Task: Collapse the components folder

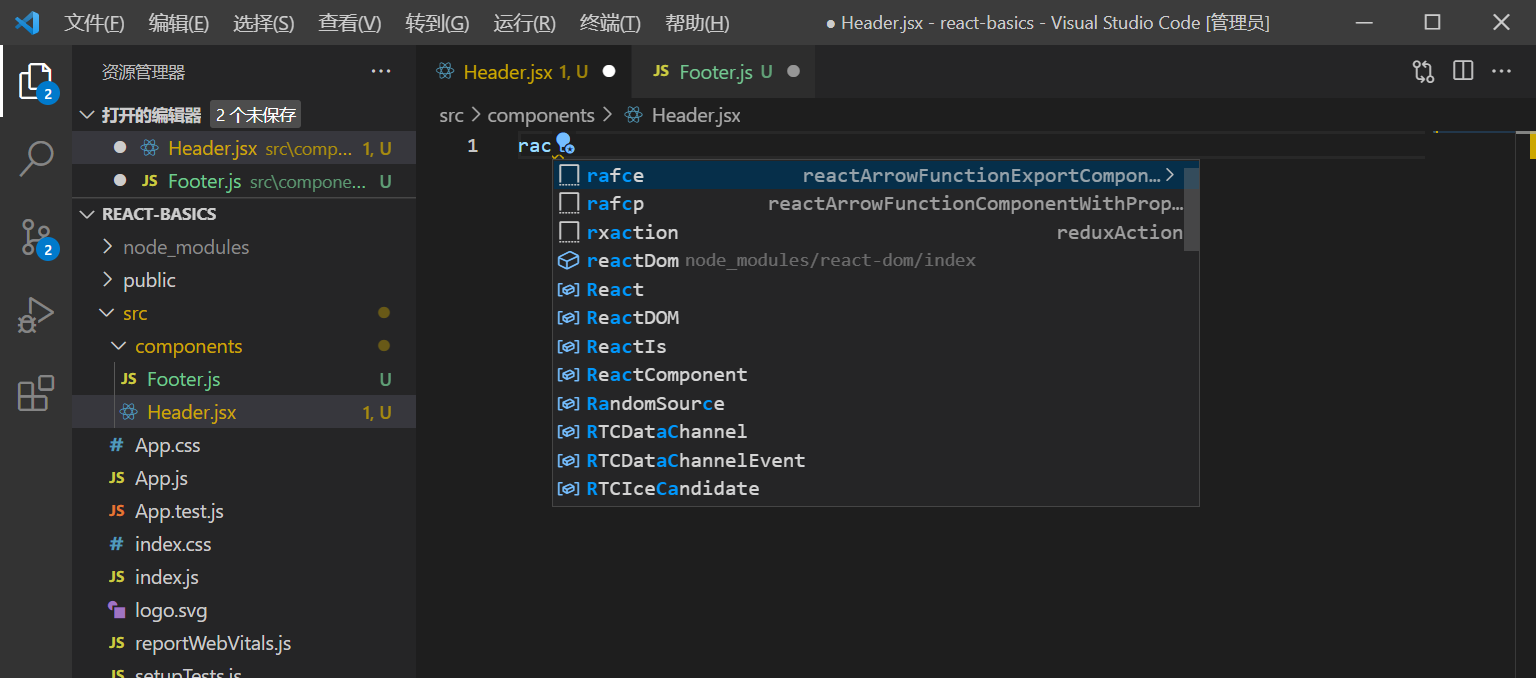Action: (118, 346)
